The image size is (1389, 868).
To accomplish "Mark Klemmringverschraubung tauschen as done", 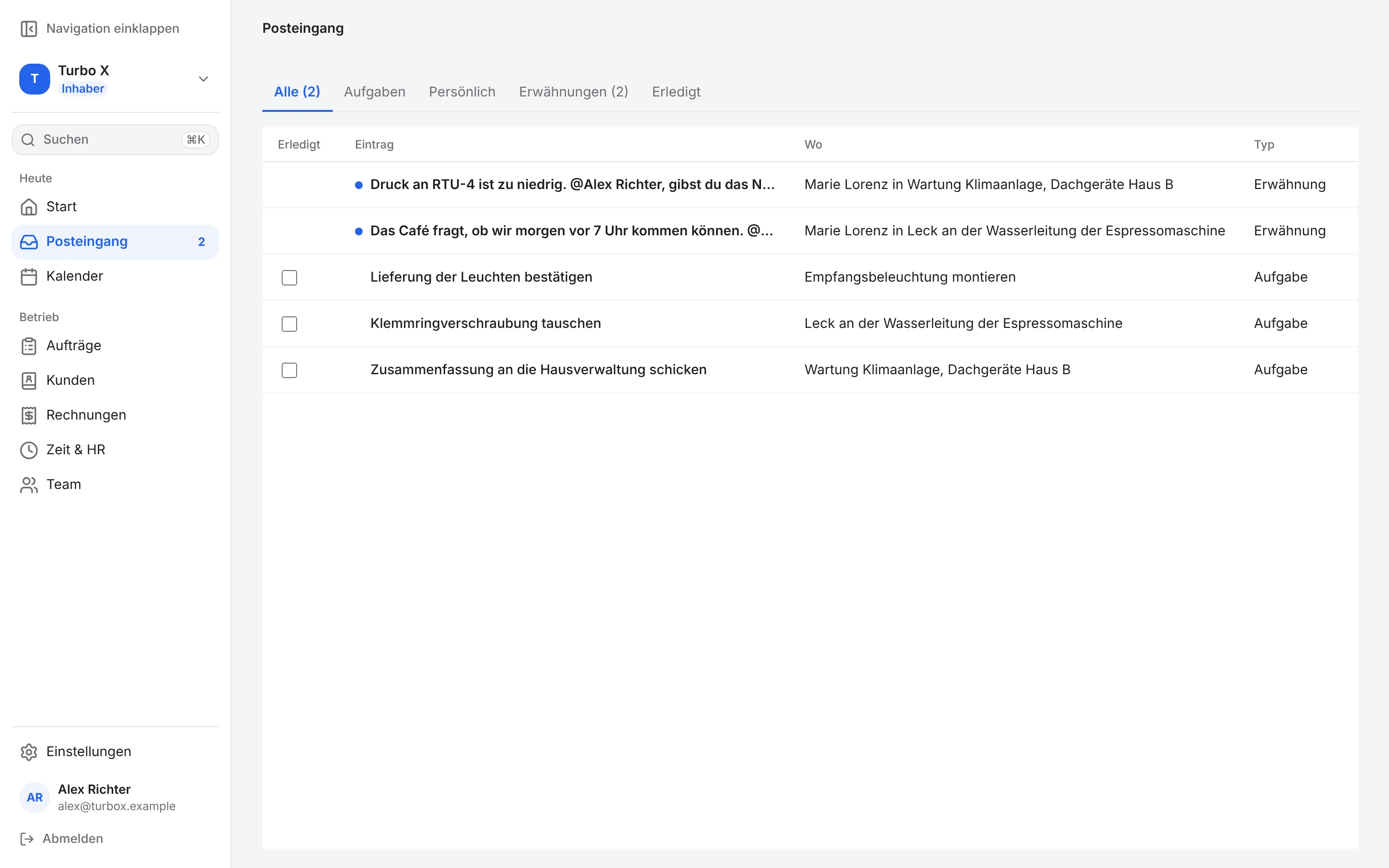I will (x=289, y=324).
